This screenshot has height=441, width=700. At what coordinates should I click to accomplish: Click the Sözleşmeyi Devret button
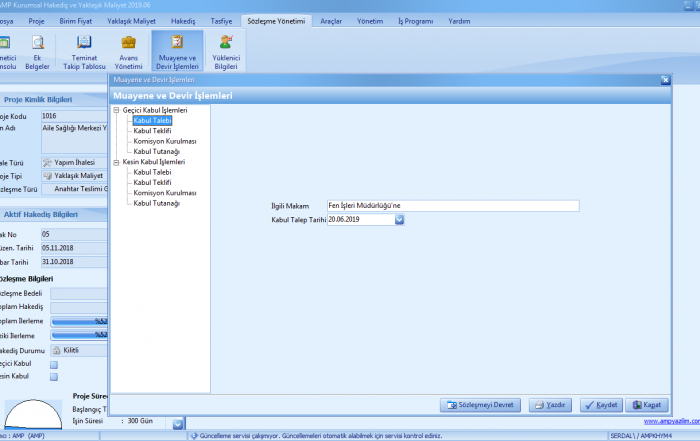(481, 405)
